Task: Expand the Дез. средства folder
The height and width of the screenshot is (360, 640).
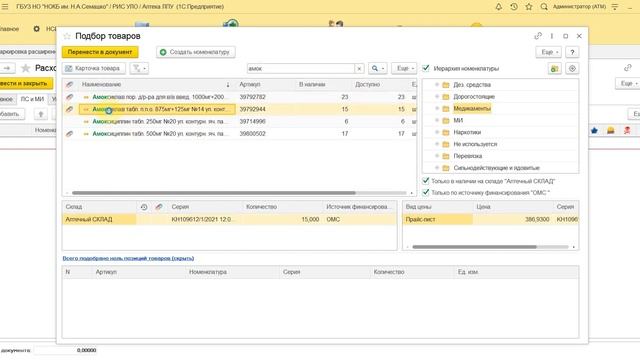Action: [437, 84]
